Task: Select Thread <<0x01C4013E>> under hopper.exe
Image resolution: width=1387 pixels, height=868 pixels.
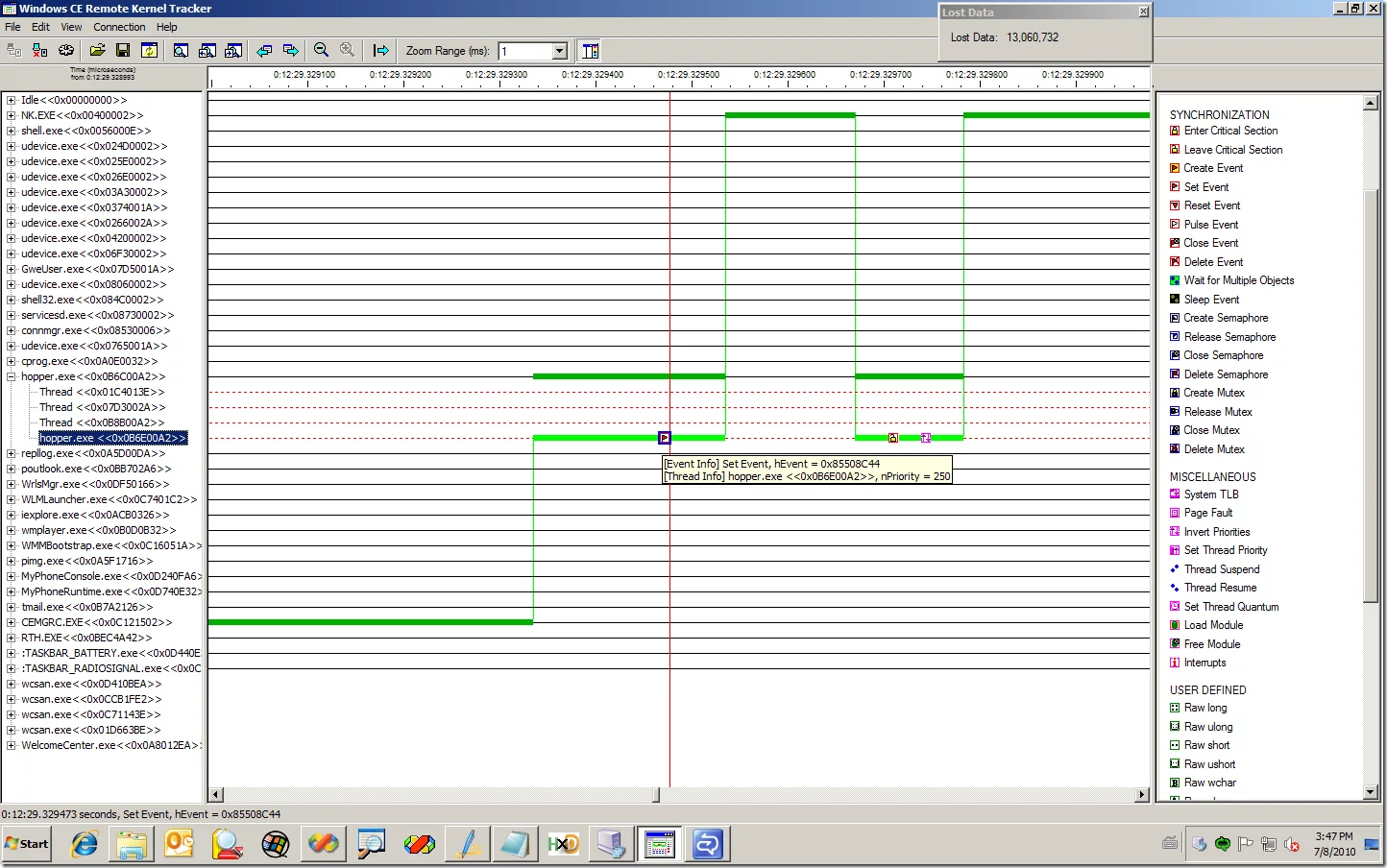Action: [102, 392]
